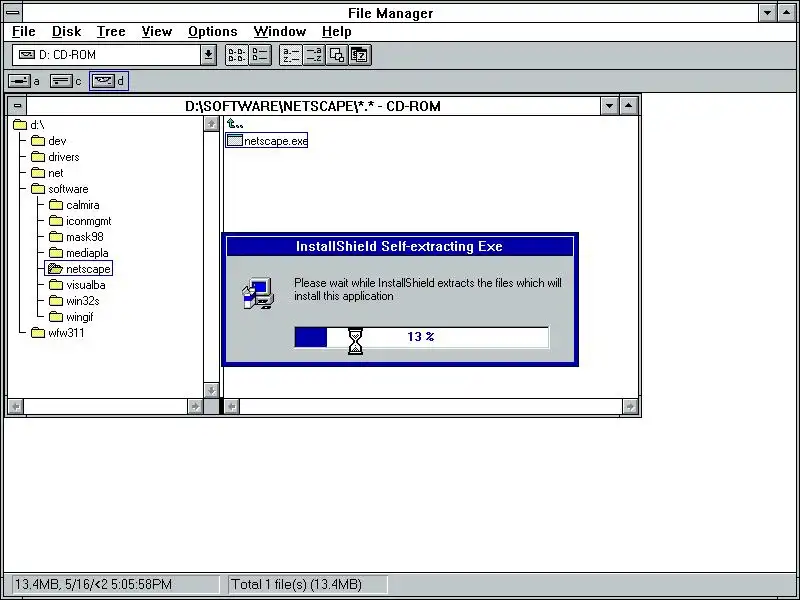Select the d:\ root folder
This screenshot has height=600, width=800.
click(x=29, y=125)
